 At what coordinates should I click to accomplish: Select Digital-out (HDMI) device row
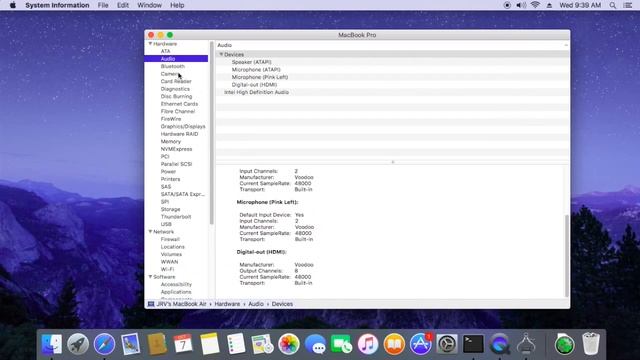click(x=392, y=84)
